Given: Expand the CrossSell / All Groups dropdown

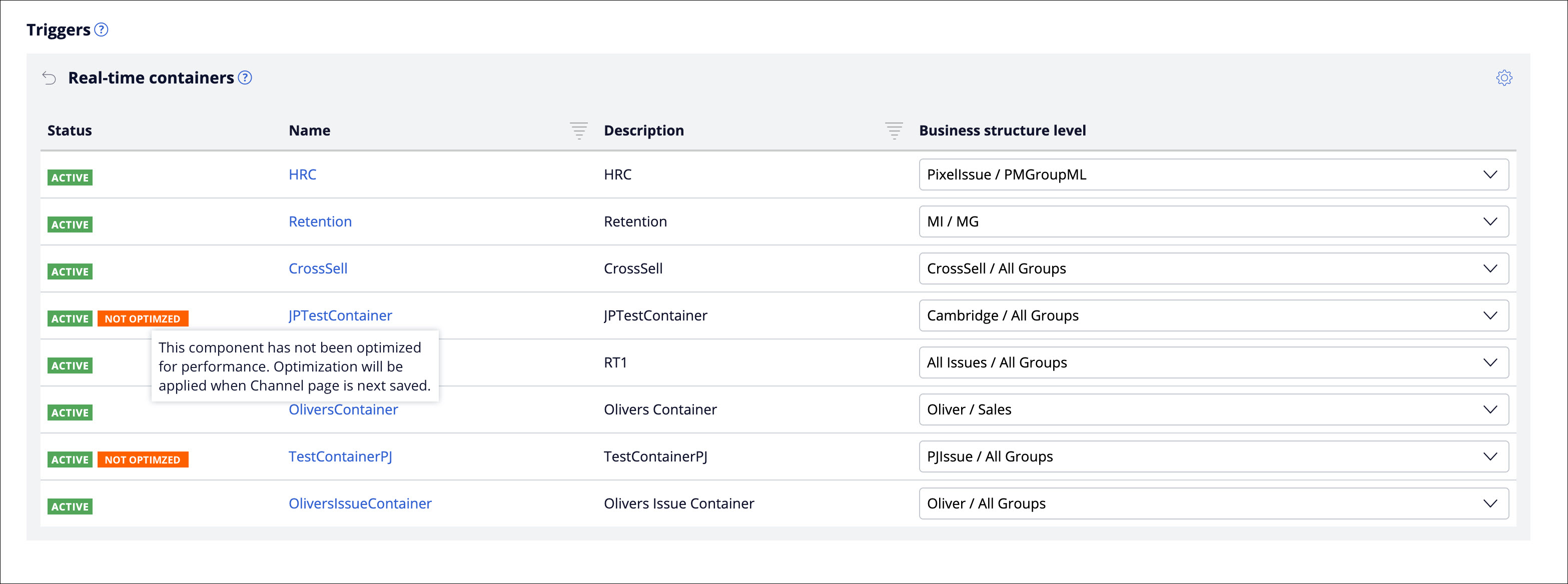Looking at the screenshot, I should [1213, 268].
